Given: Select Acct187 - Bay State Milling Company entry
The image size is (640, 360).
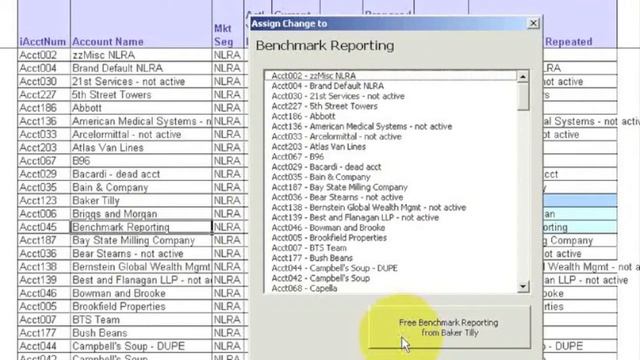Looking at the screenshot, I should pos(391,187).
